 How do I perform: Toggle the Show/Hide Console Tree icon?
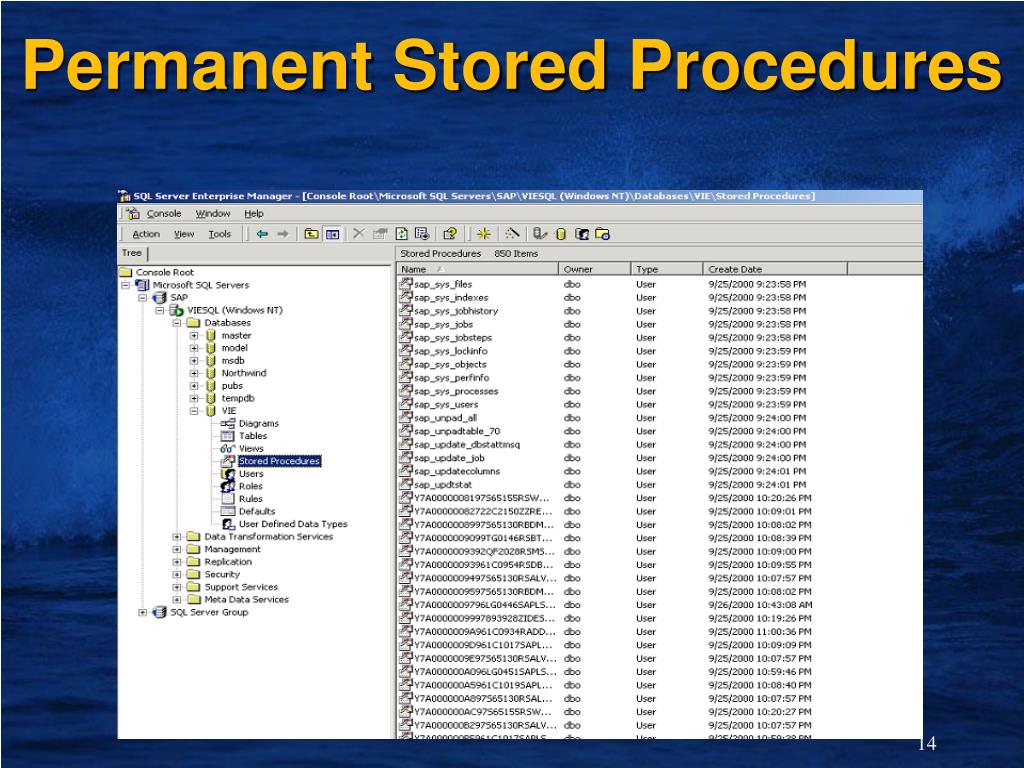333,234
